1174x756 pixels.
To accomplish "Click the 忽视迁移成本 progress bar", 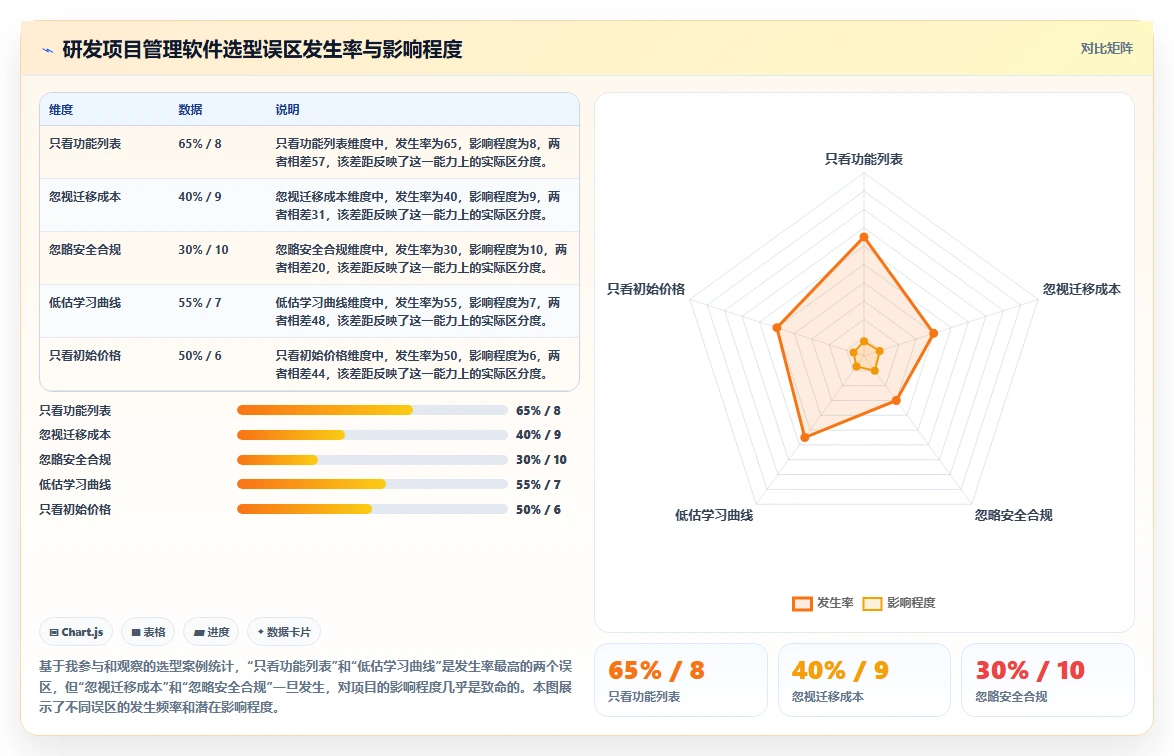I will 372,435.
